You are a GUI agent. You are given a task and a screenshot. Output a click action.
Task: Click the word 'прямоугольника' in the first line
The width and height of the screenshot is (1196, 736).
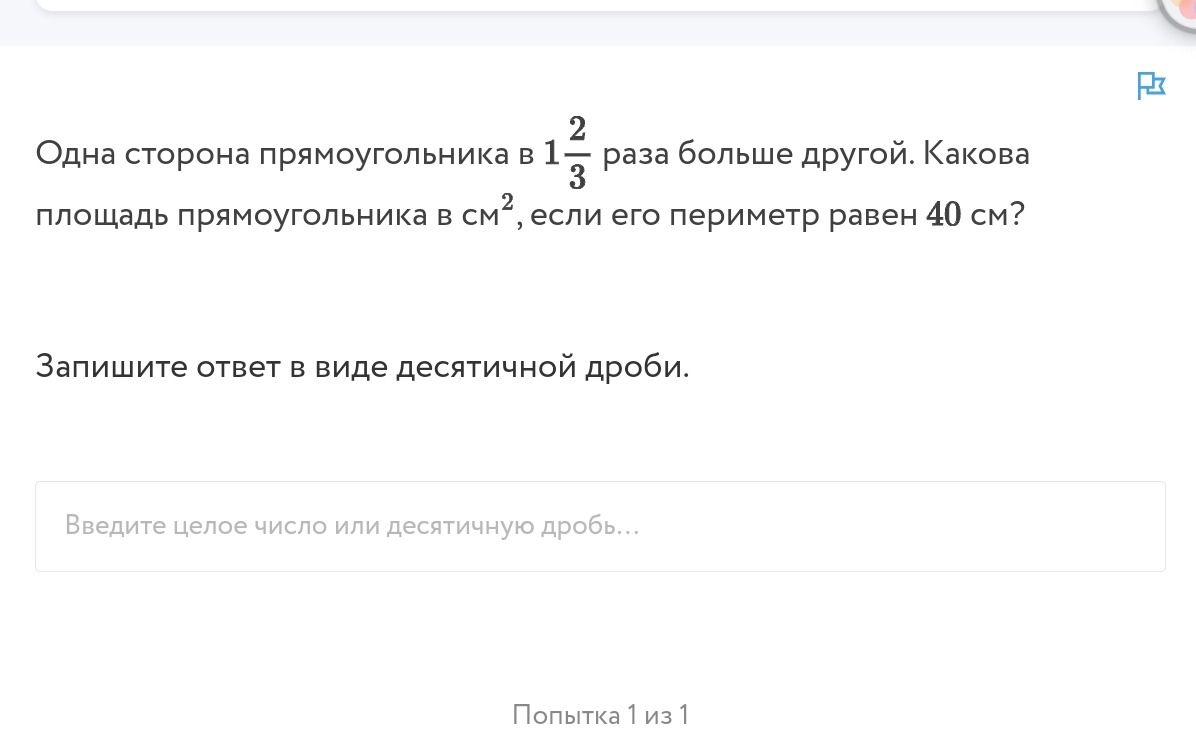(384, 154)
